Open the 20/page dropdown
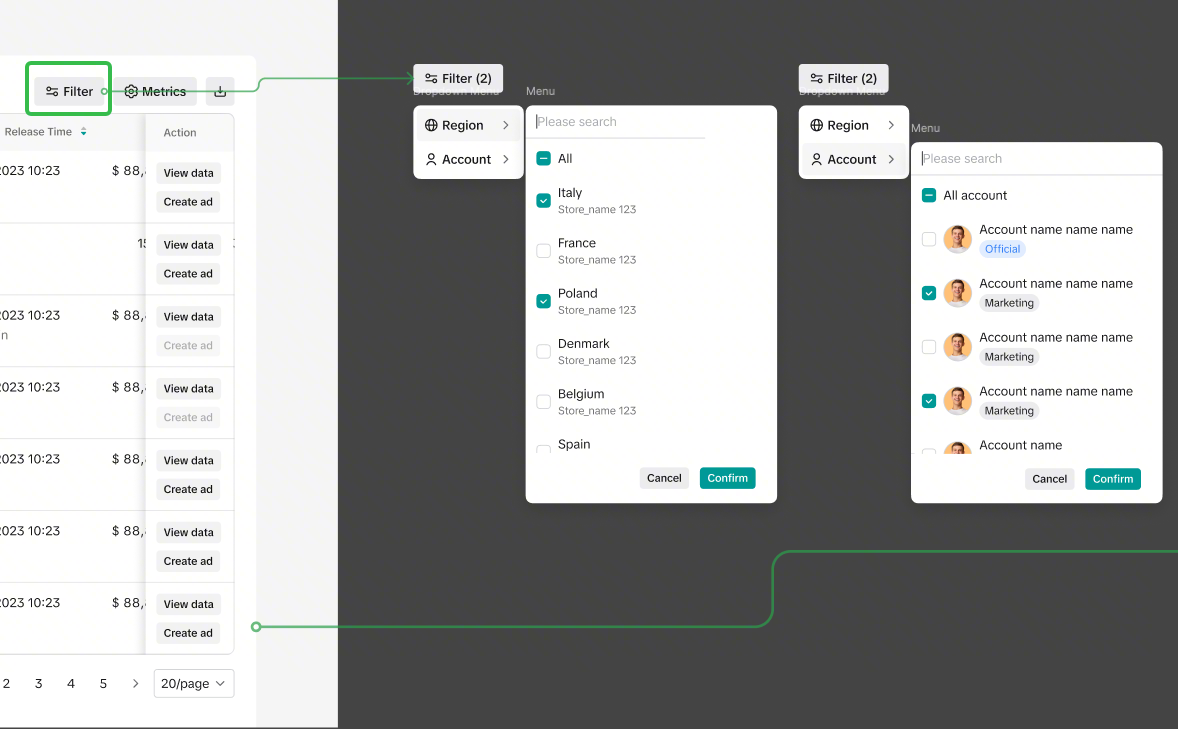1178x729 pixels. 194,684
